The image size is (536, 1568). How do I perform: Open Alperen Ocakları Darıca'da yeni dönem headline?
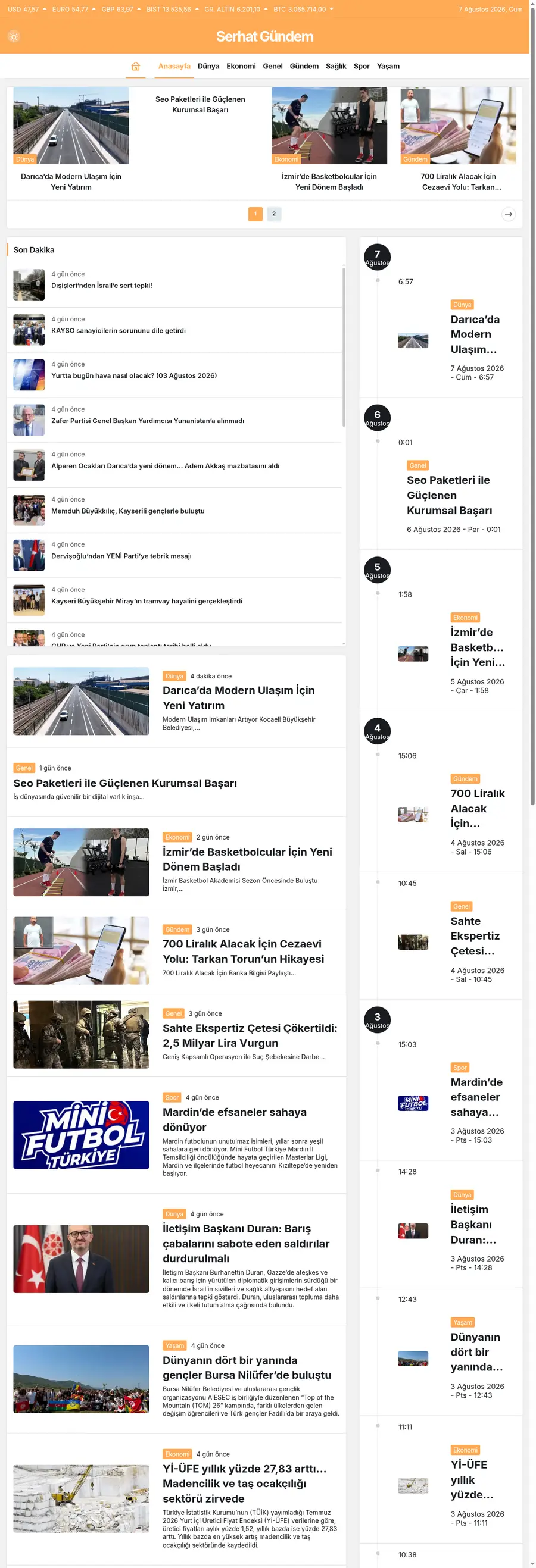166,466
